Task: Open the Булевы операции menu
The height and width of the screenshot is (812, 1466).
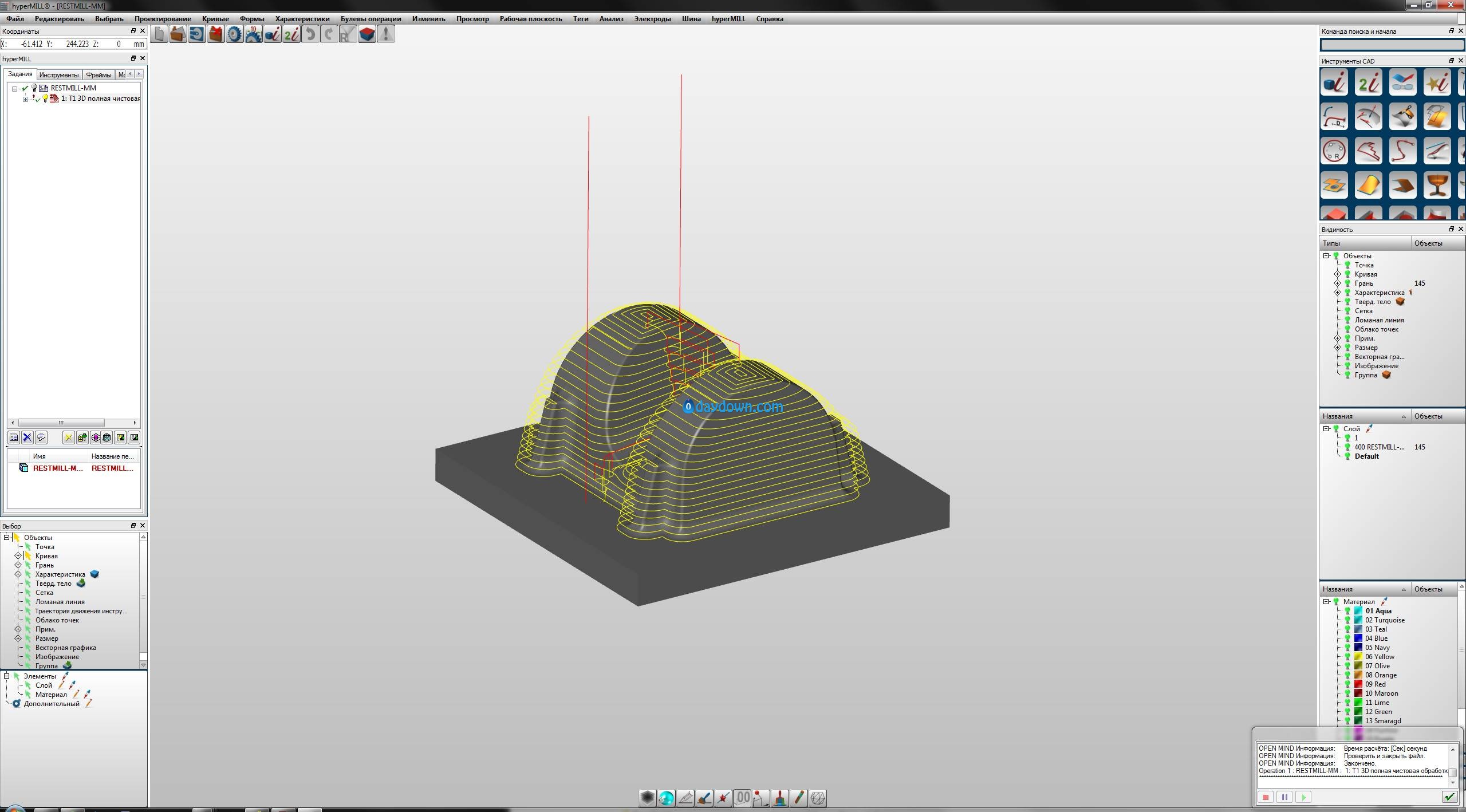Action: point(371,19)
